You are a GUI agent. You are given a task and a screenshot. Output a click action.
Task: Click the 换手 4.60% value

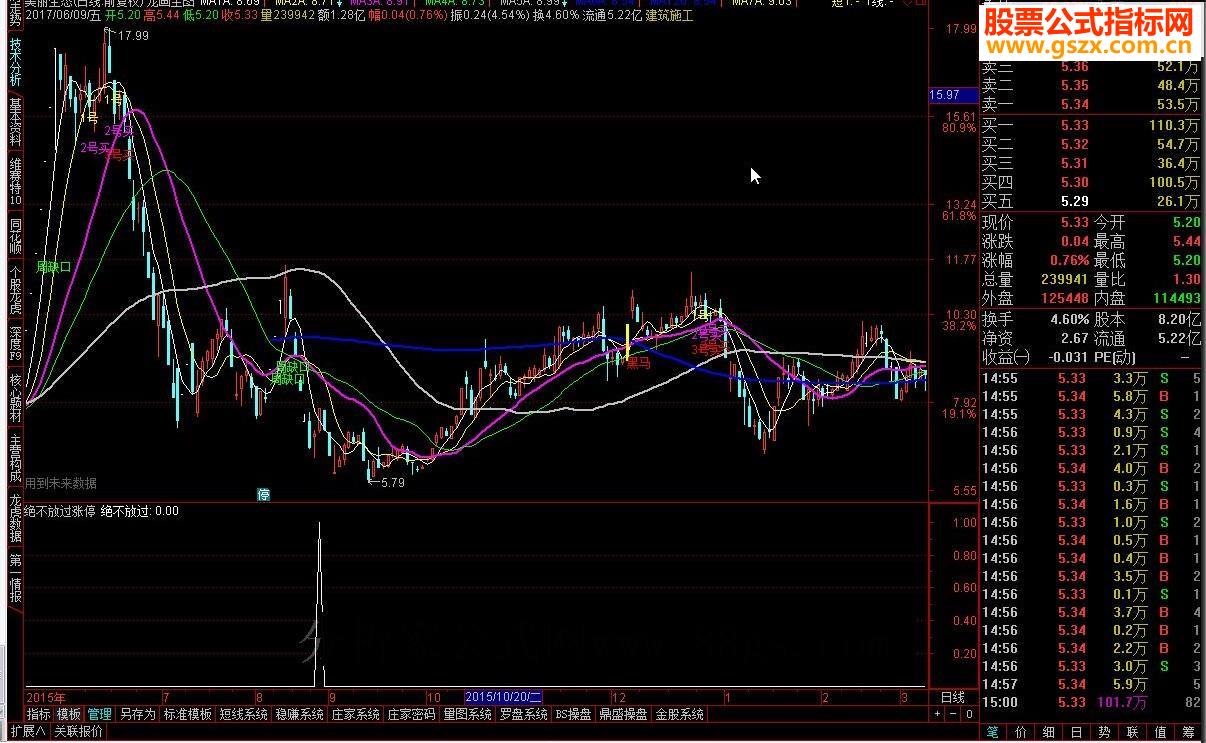pos(1070,320)
